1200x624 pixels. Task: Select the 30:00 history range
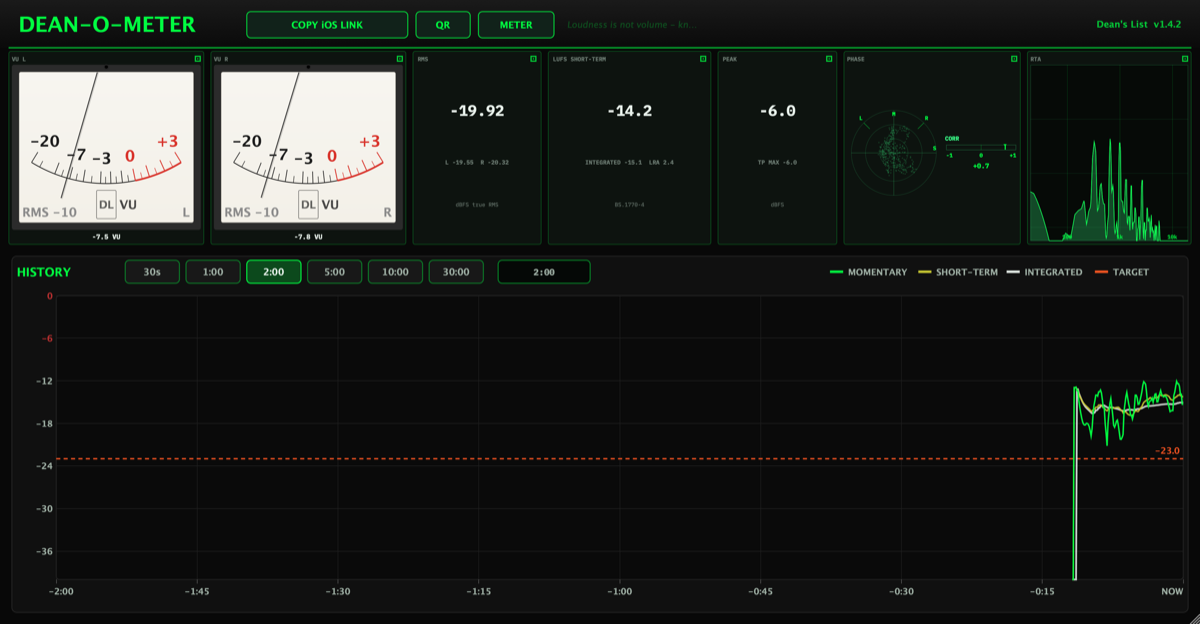(456, 272)
